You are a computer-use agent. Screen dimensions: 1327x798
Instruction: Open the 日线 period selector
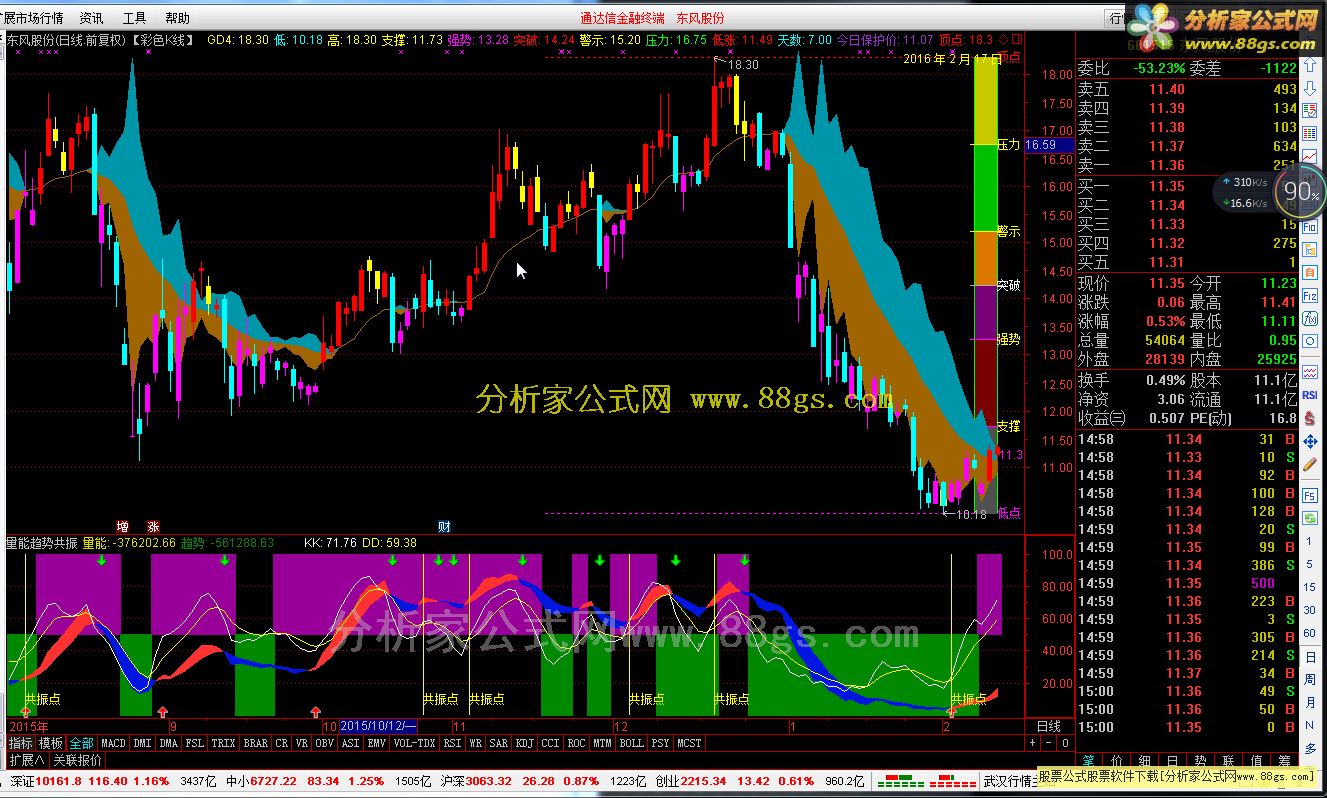[x=1048, y=726]
